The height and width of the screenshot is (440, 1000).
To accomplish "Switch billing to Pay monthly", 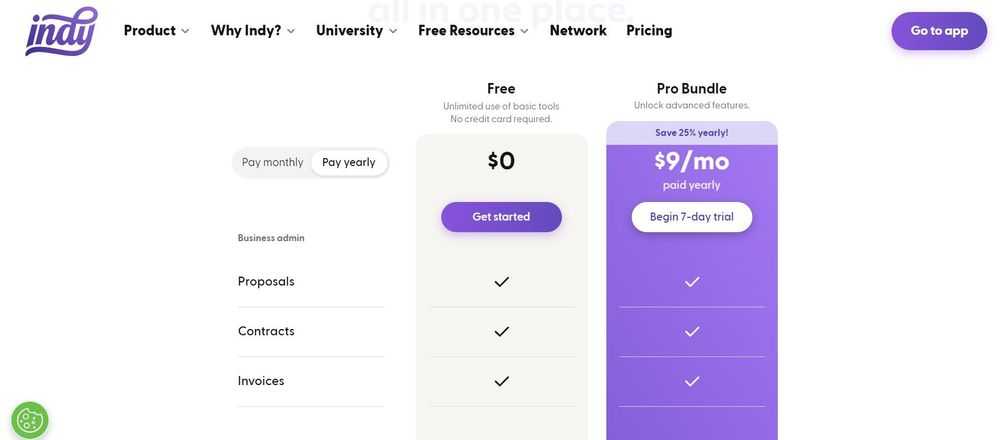I will pos(272,163).
